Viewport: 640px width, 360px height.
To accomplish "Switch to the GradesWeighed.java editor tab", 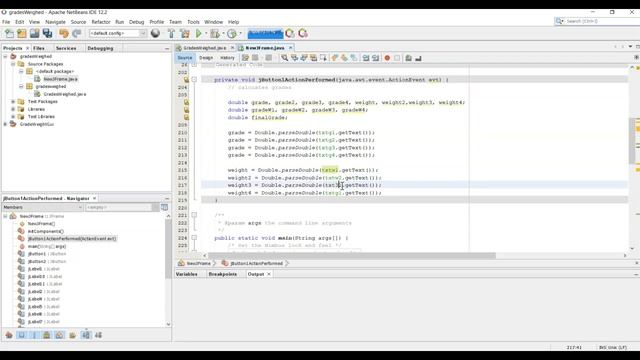I will tap(204, 48).
